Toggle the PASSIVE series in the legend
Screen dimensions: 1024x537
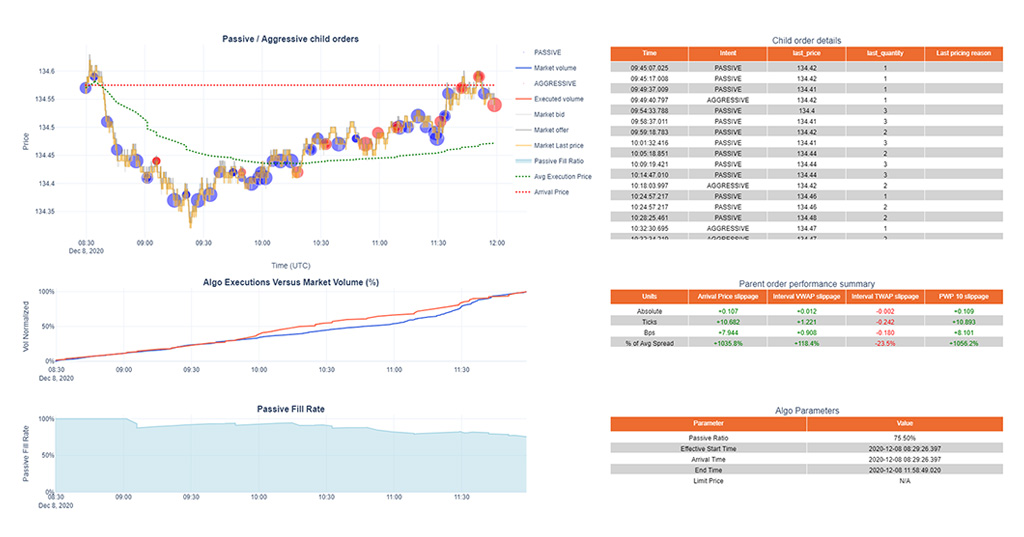(547, 52)
